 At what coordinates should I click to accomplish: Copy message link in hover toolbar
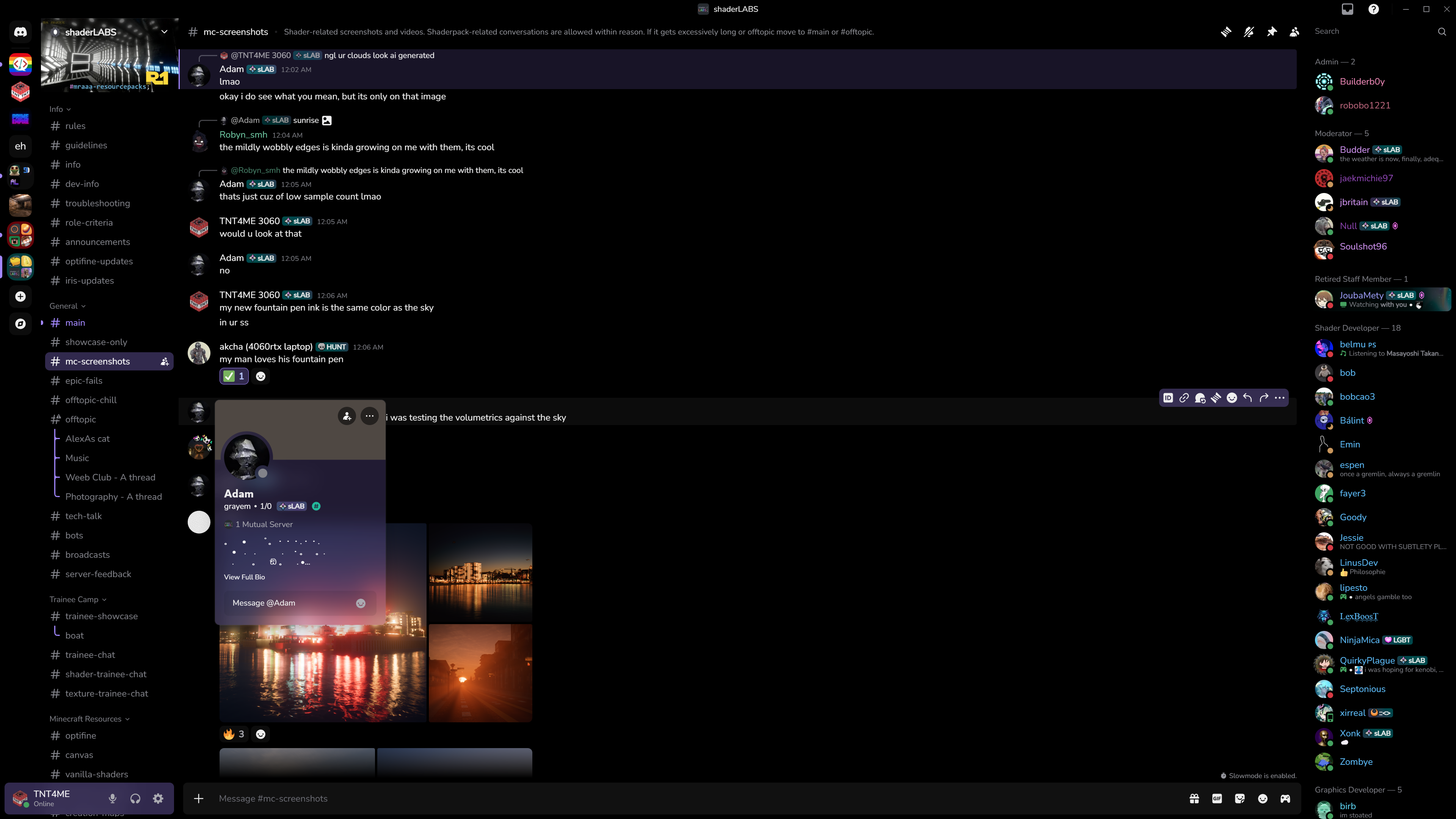click(x=1184, y=398)
